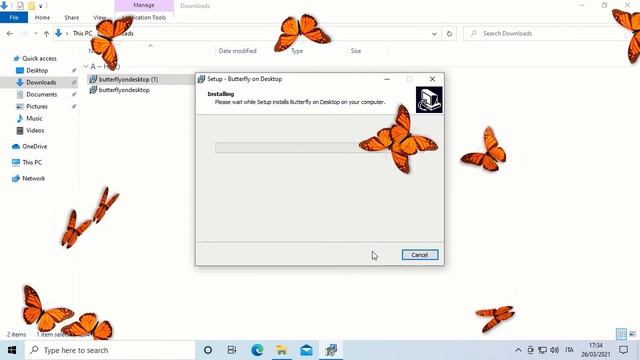The image size is (640, 360).
Task: Open Task View on taskbar
Action: point(232,350)
